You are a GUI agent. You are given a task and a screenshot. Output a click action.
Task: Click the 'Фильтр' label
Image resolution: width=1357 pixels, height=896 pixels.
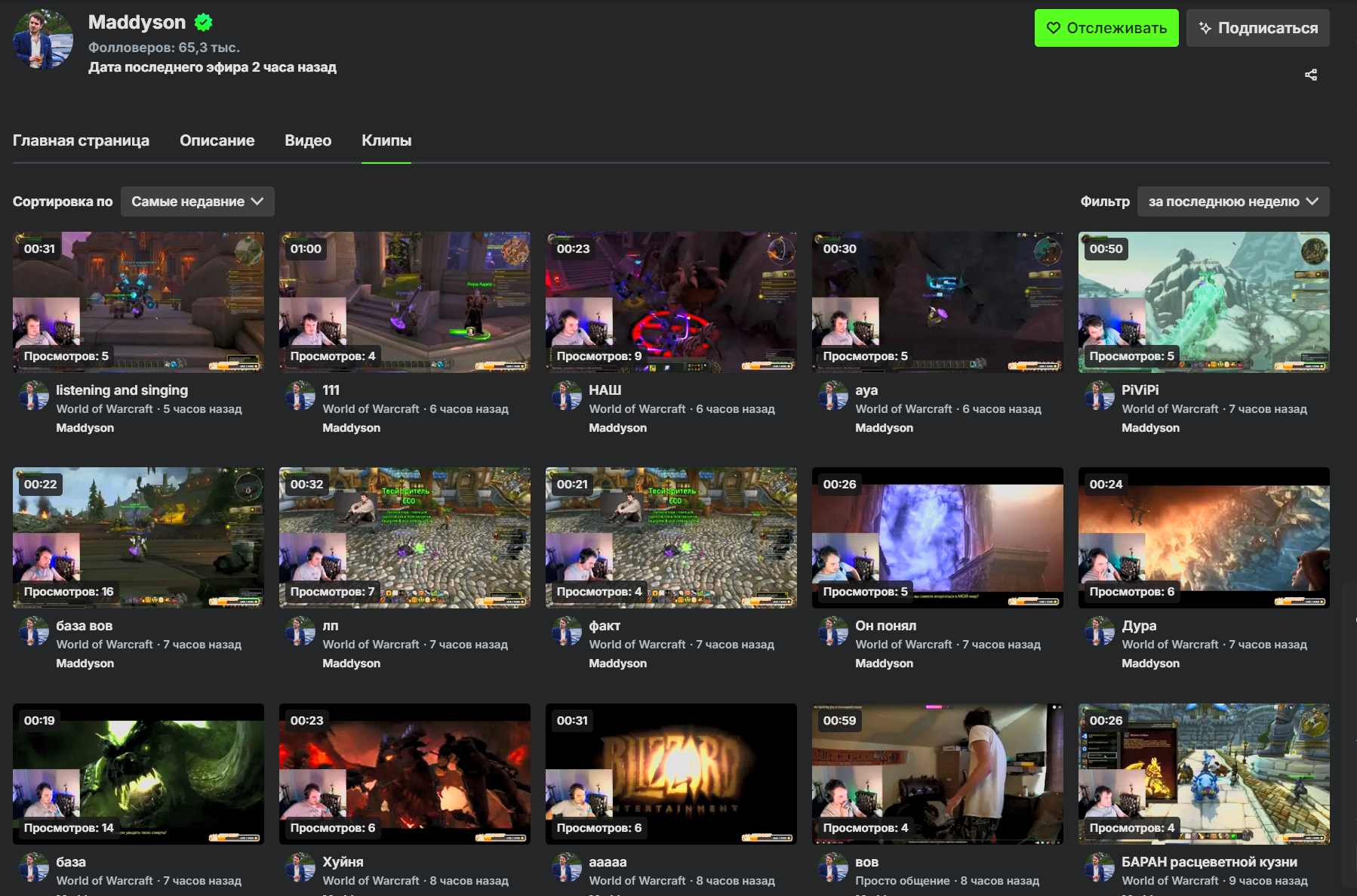(x=1105, y=202)
